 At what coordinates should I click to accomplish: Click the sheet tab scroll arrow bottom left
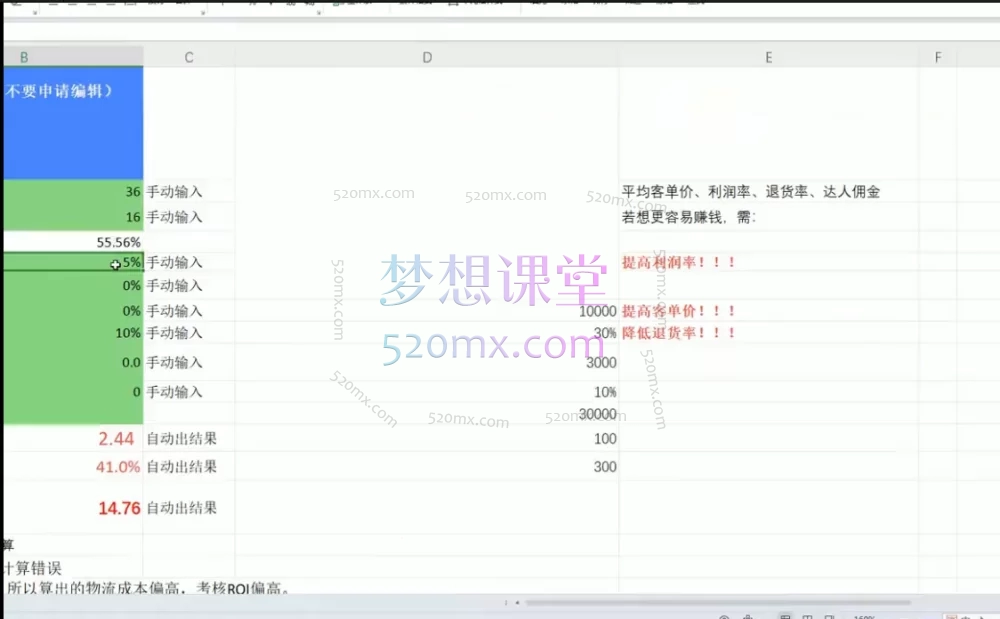[x=506, y=603]
